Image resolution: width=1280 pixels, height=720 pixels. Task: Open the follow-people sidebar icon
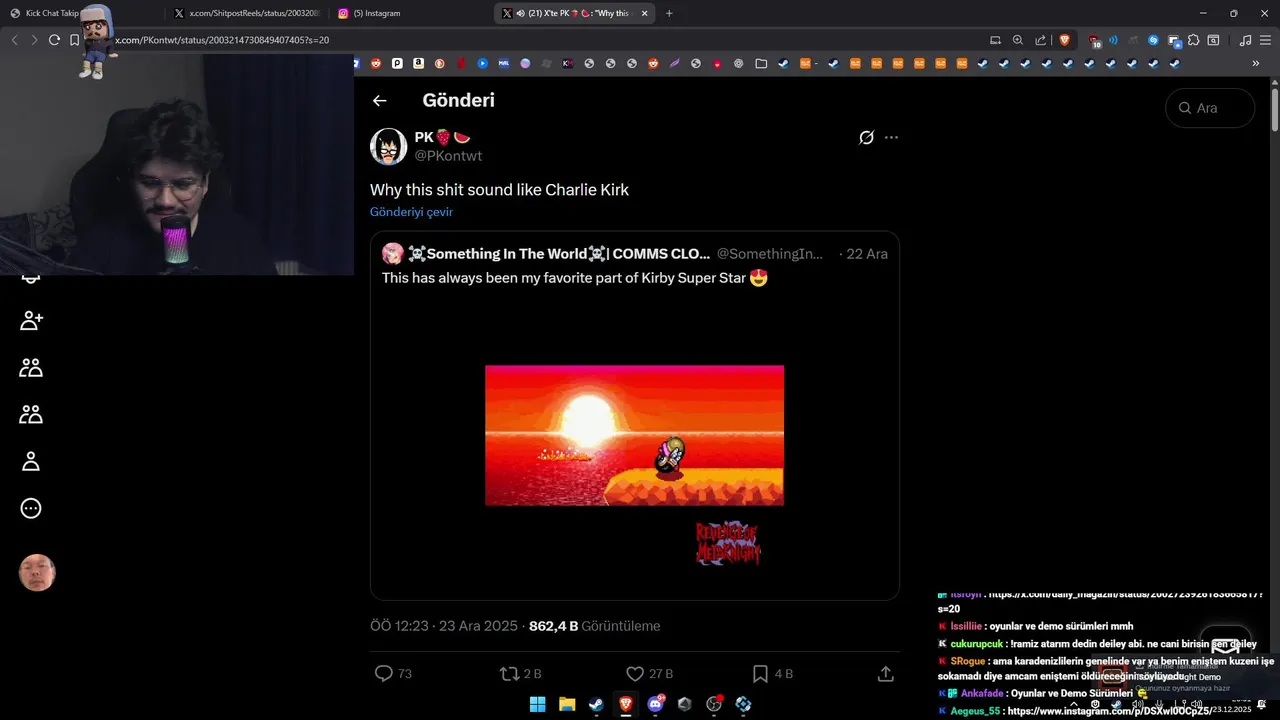pos(31,321)
